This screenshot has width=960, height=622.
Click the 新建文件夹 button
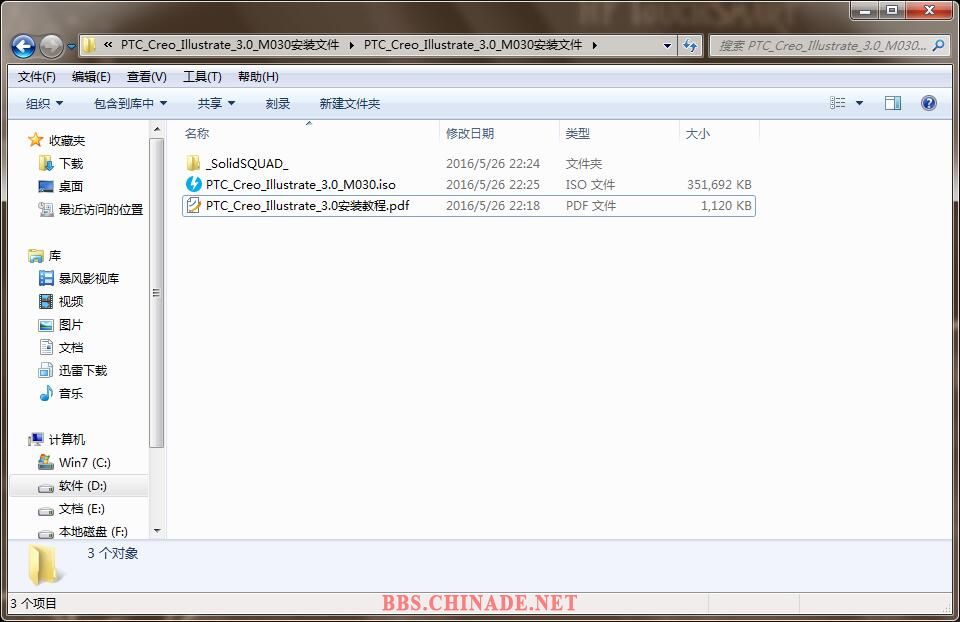[350, 103]
